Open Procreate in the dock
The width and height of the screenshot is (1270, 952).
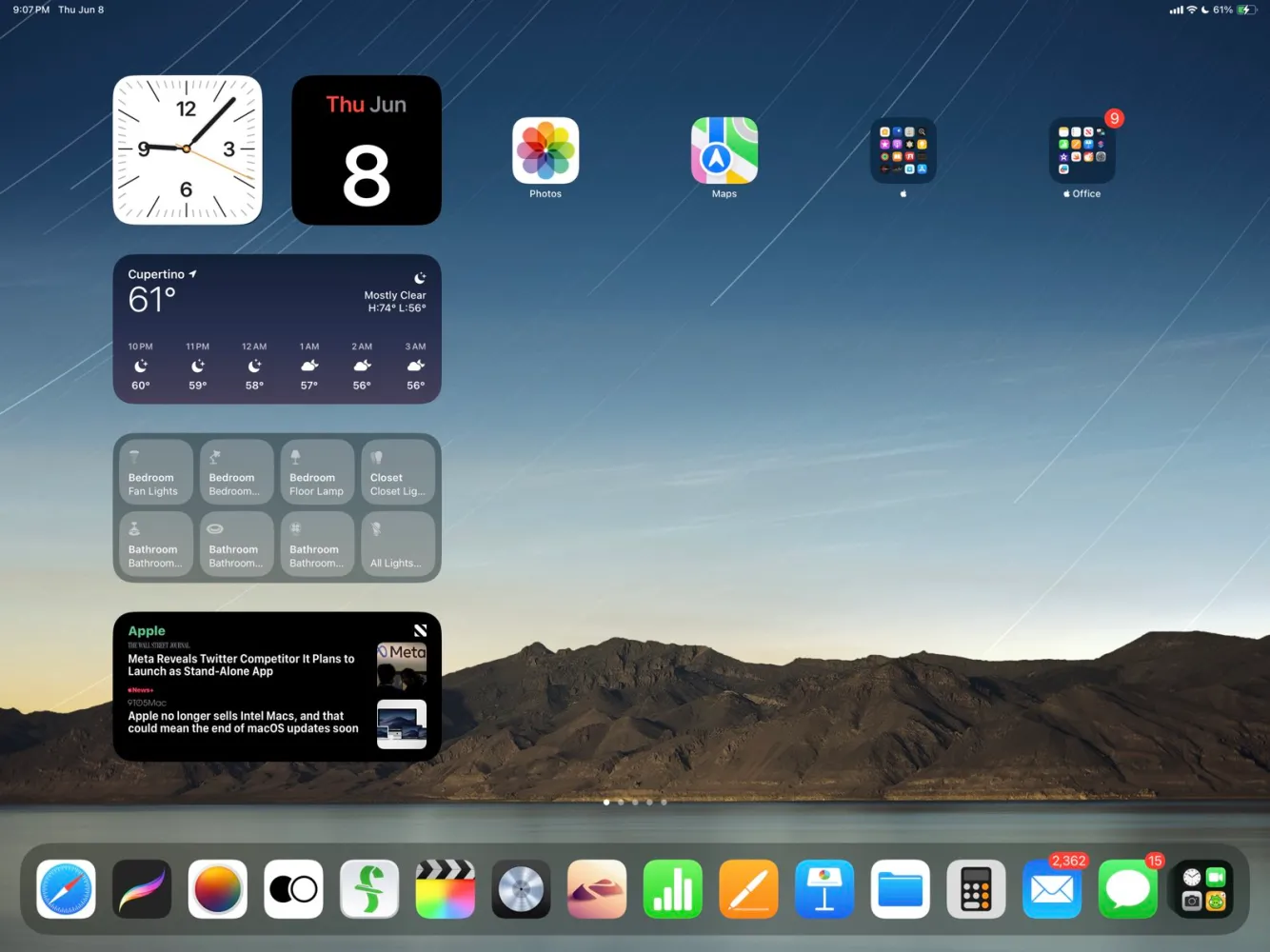[x=141, y=889]
